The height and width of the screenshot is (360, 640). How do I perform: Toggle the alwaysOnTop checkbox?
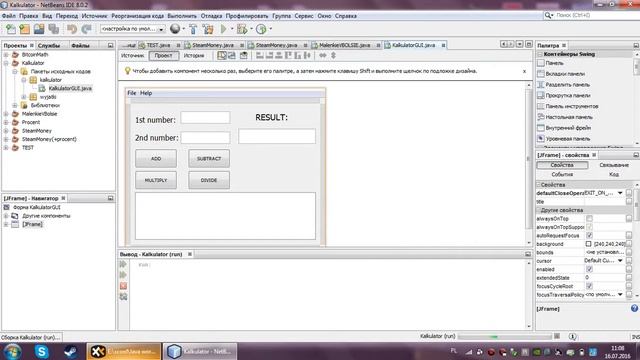(x=589, y=219)
